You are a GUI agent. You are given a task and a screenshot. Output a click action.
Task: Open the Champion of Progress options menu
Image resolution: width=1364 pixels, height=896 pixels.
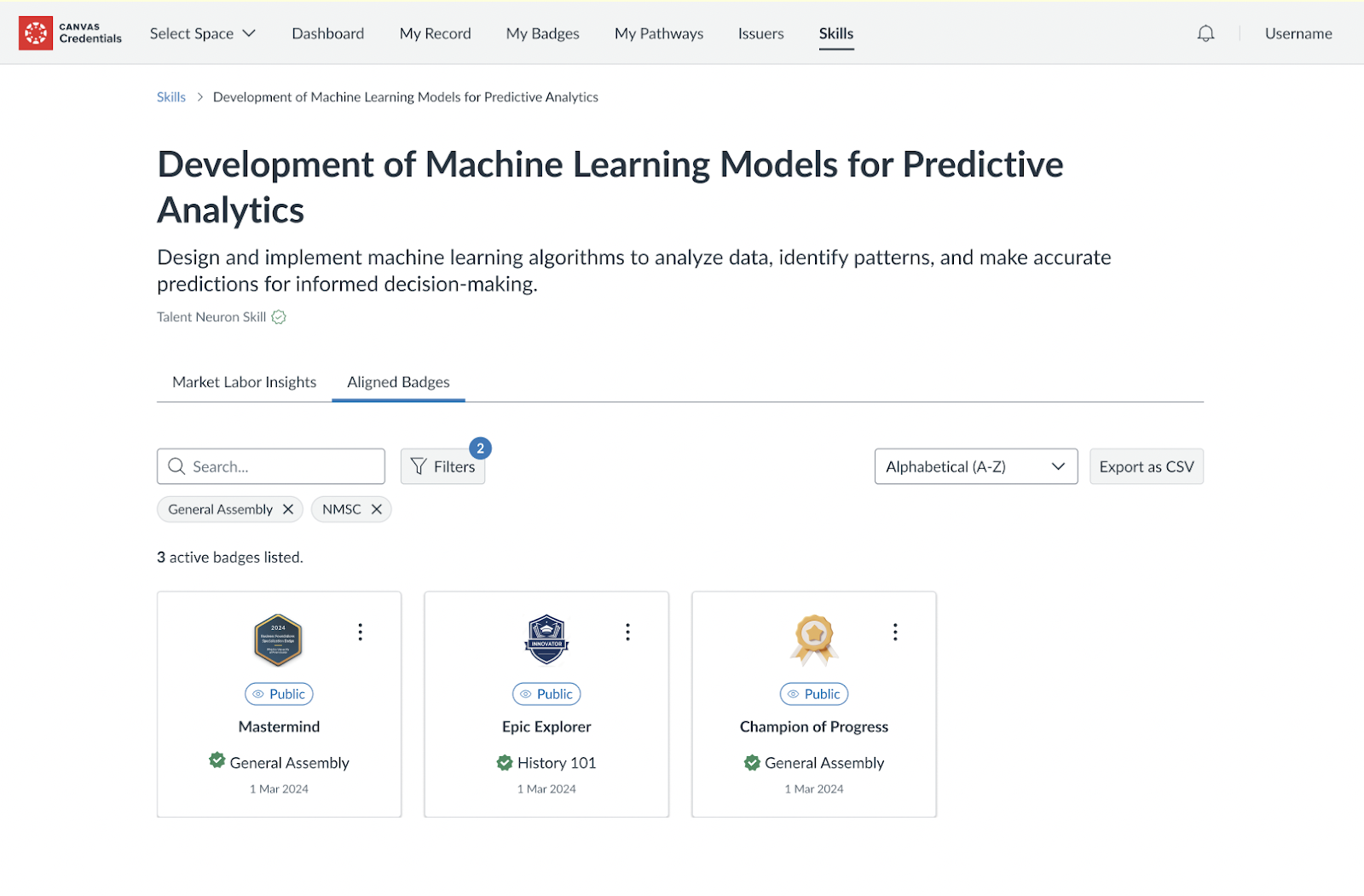(895, 632)
